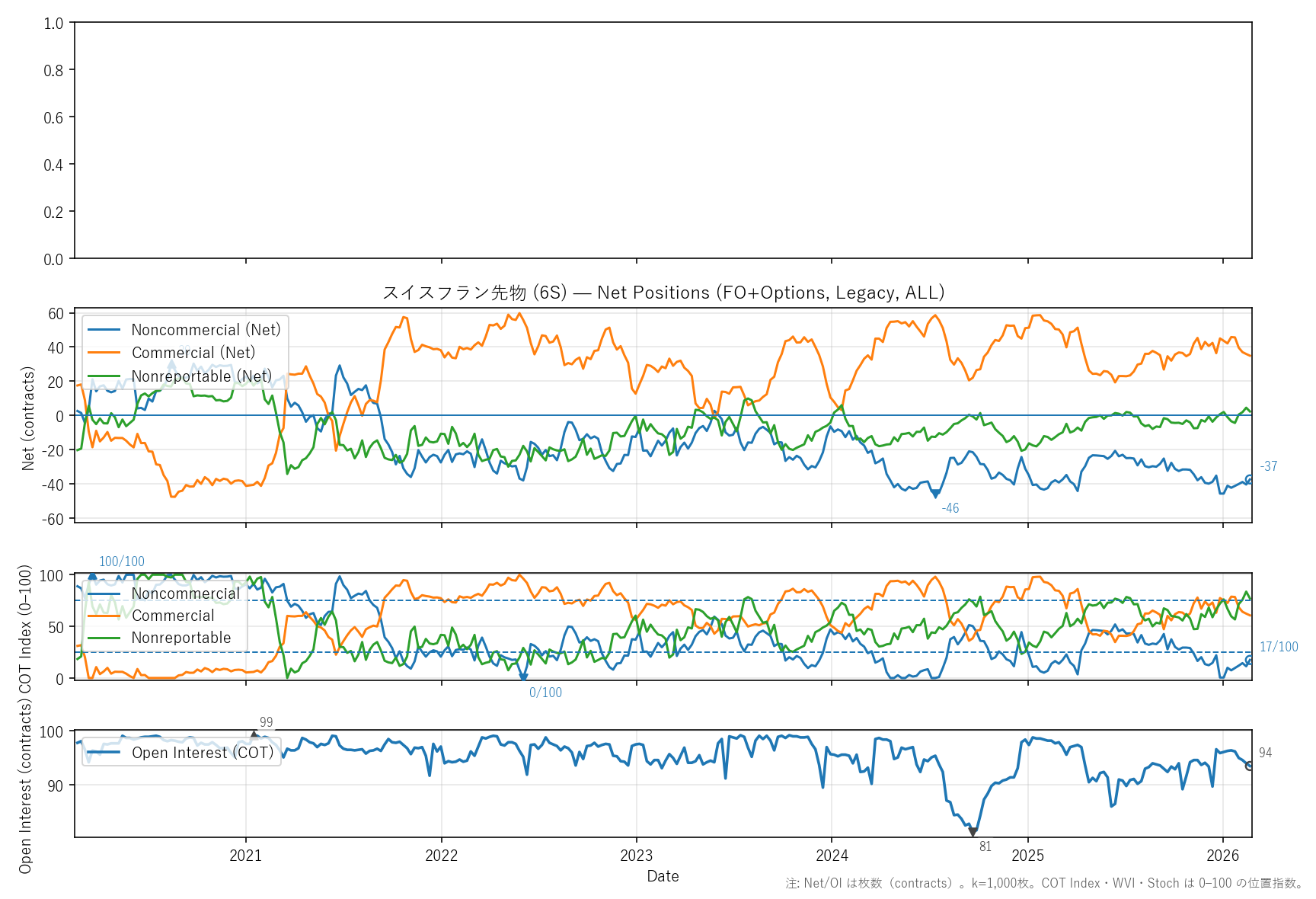Click the Noncommercial (Net) legend entry

[x=206, y=330]
